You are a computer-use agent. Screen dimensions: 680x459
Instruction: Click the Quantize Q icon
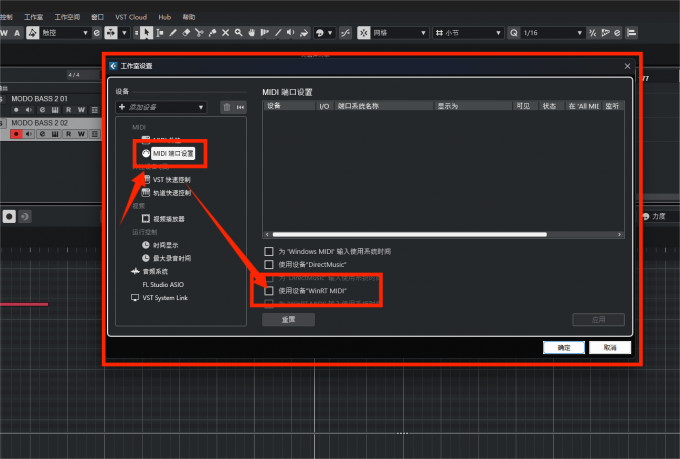pyautogui.click(x=513, y=33)
